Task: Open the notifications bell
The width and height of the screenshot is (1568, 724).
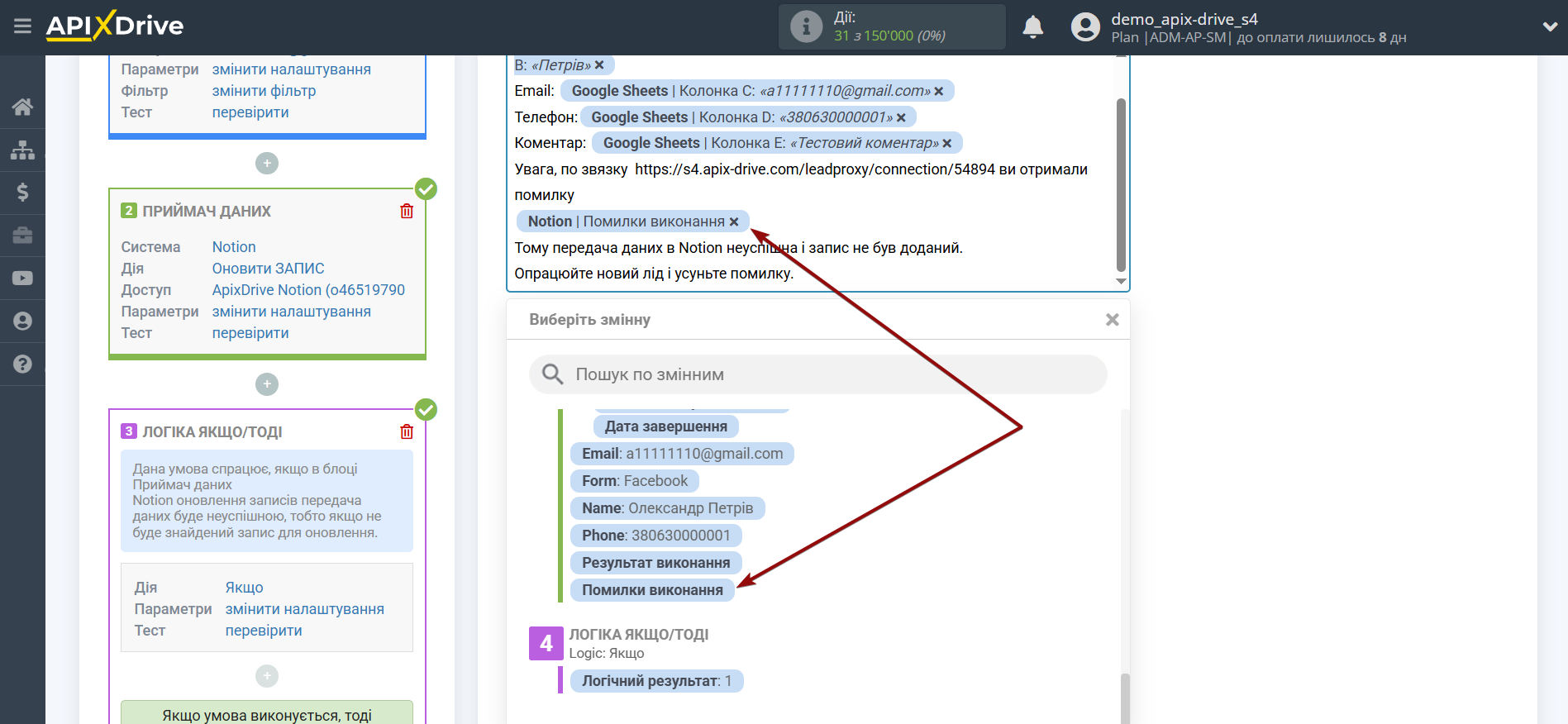Action: point(1032,27)
